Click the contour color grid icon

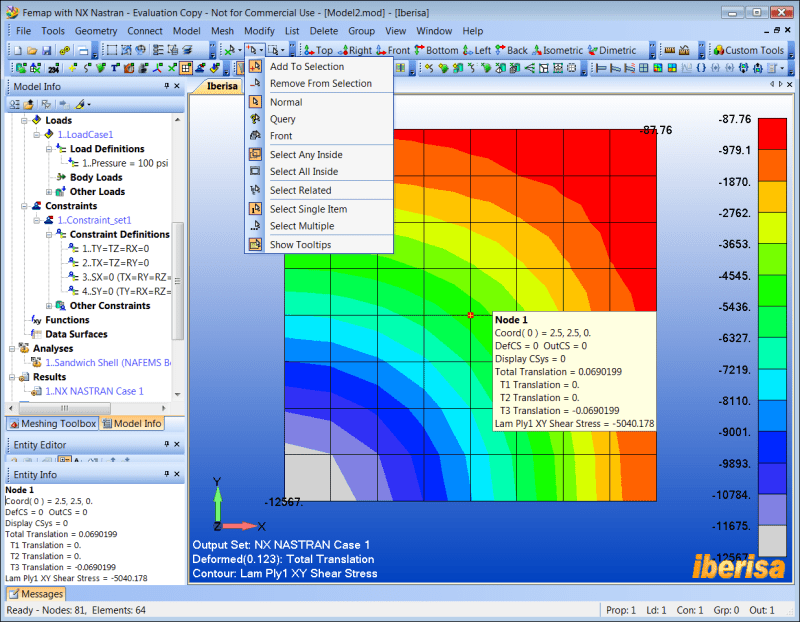point(658,68)
